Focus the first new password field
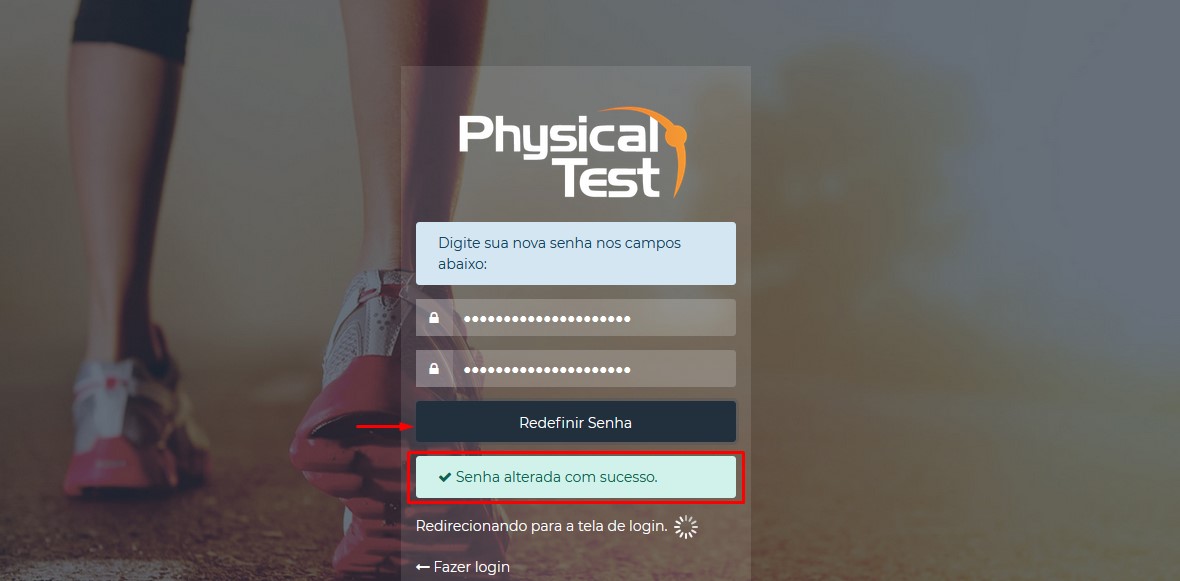Screen dimensions: 1180x581 (576, 318)
